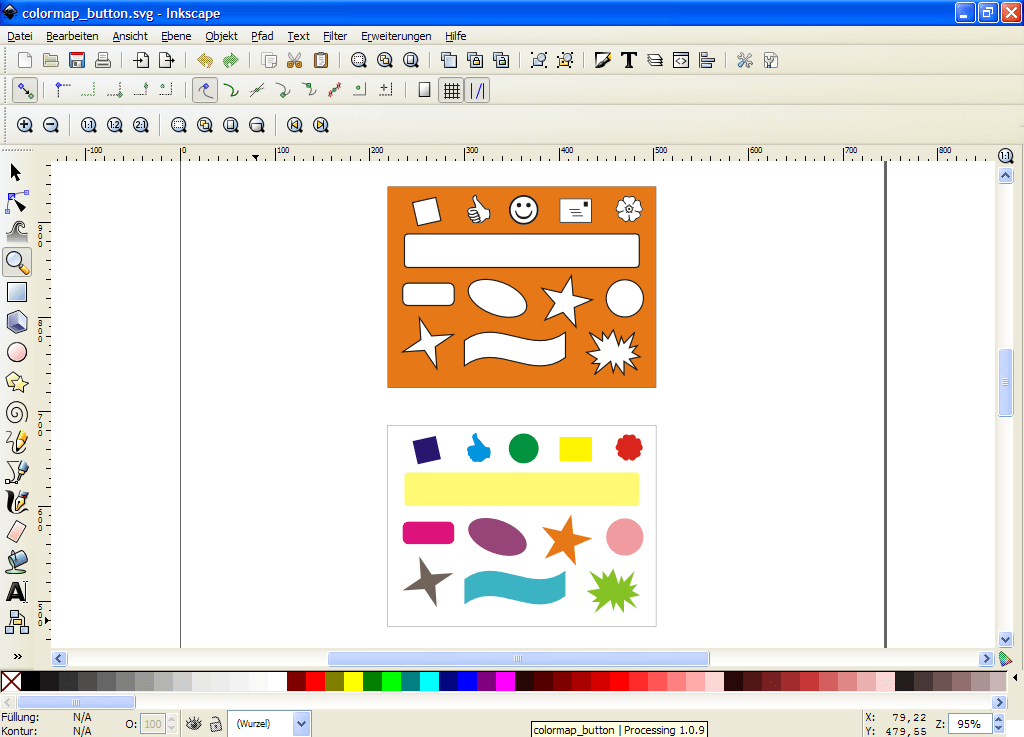Toggle layer lock icon in status bar
The height and width of the screenshot is (737, 1024).
coord(216,723)
